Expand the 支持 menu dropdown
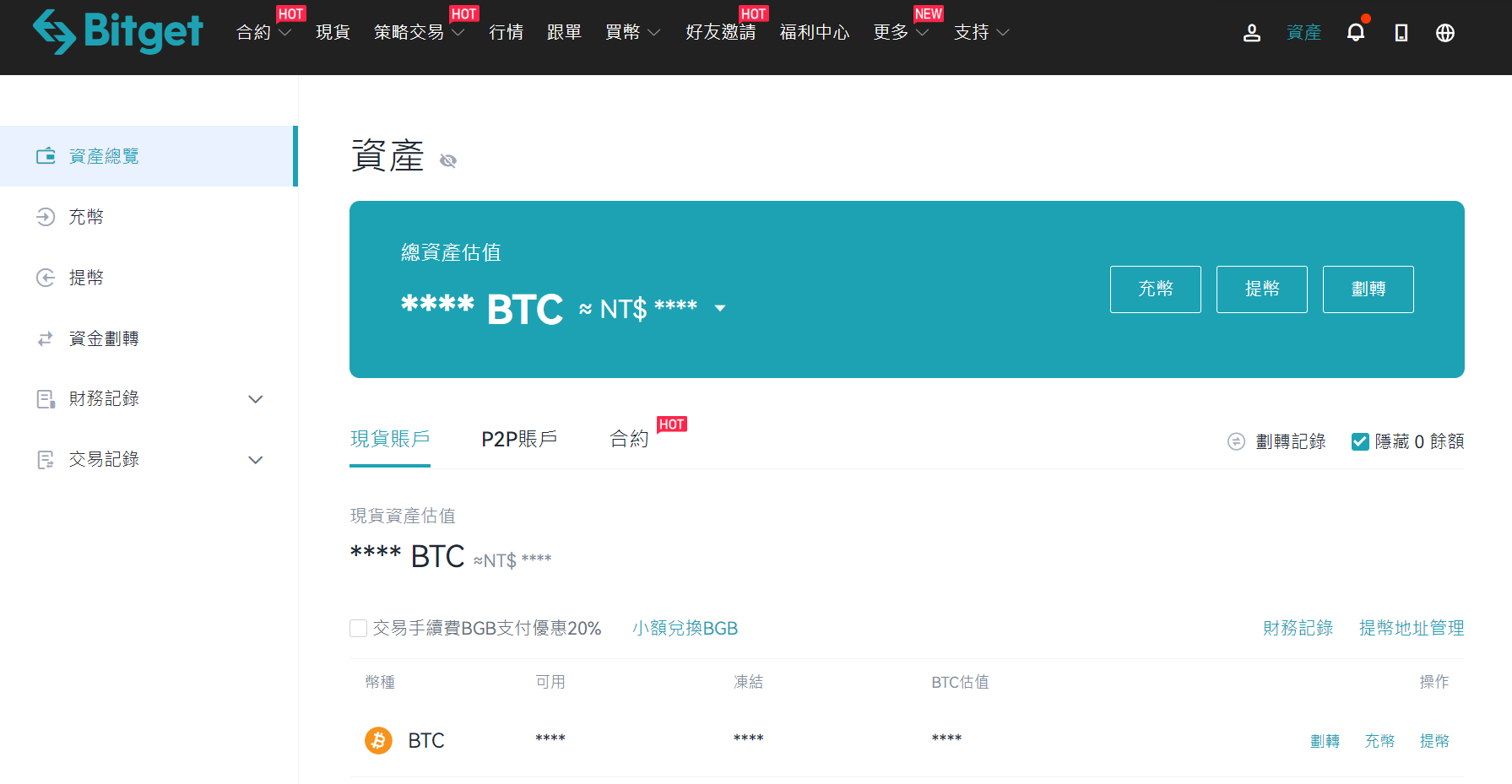 [x=1003, y=33]
